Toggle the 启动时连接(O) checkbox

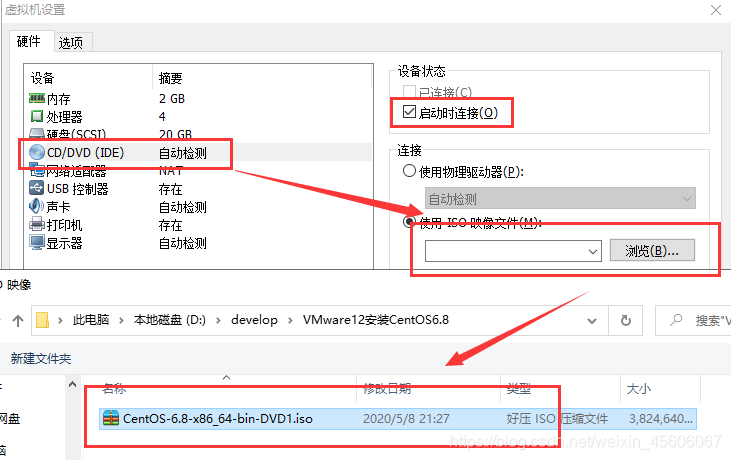409,112
